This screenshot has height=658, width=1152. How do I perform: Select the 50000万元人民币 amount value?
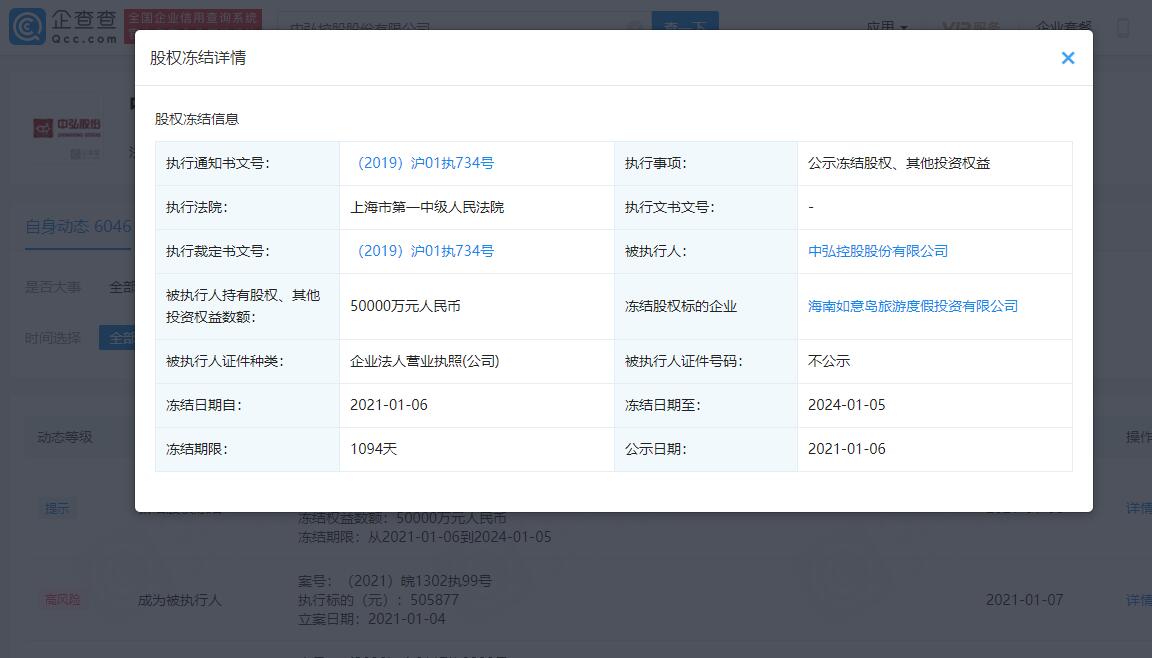pos(405,306)
